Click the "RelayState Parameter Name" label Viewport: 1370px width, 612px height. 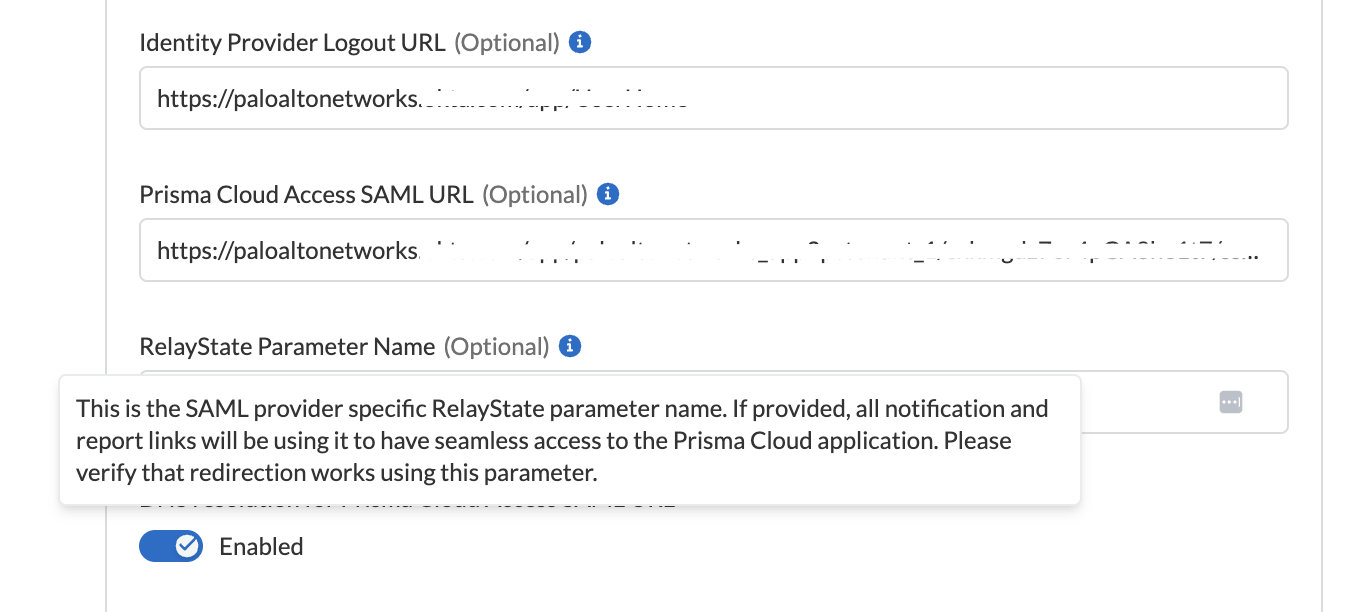tap(287, 347)
